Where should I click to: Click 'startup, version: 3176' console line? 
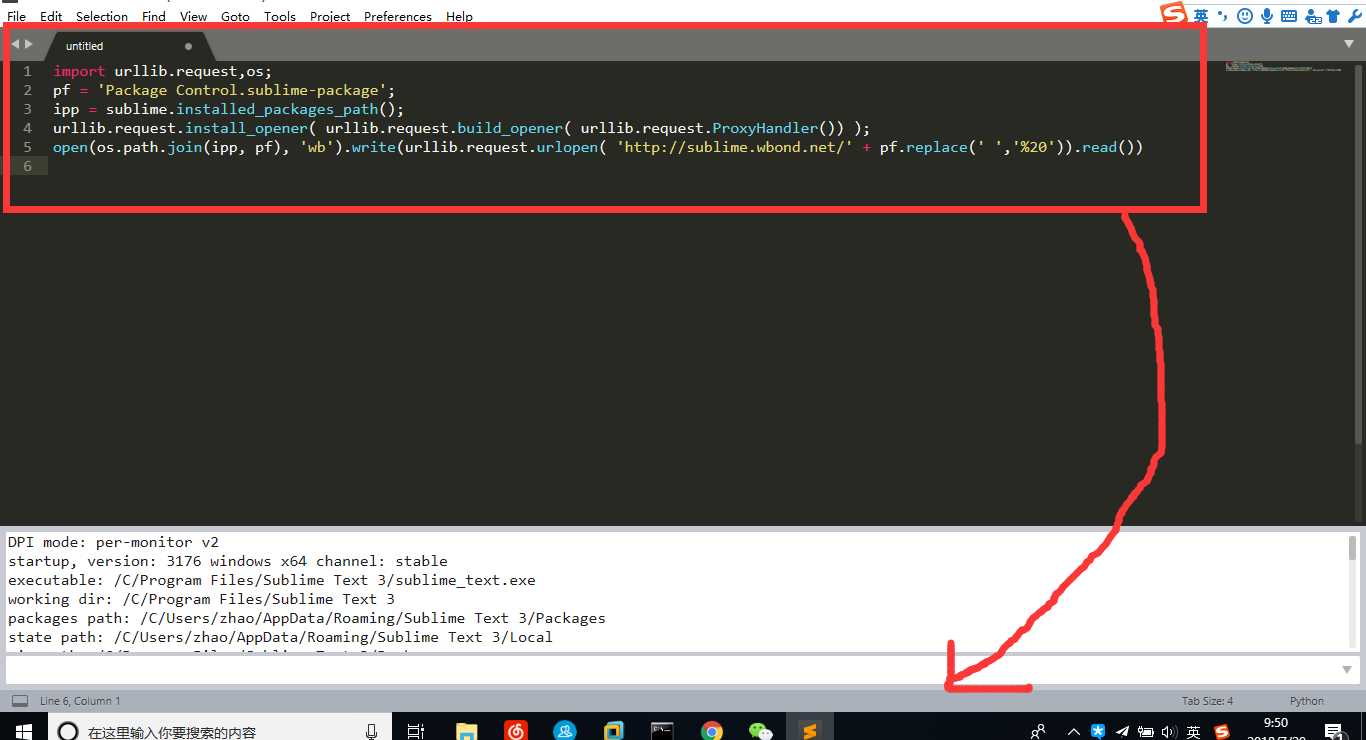pos(228,561)
